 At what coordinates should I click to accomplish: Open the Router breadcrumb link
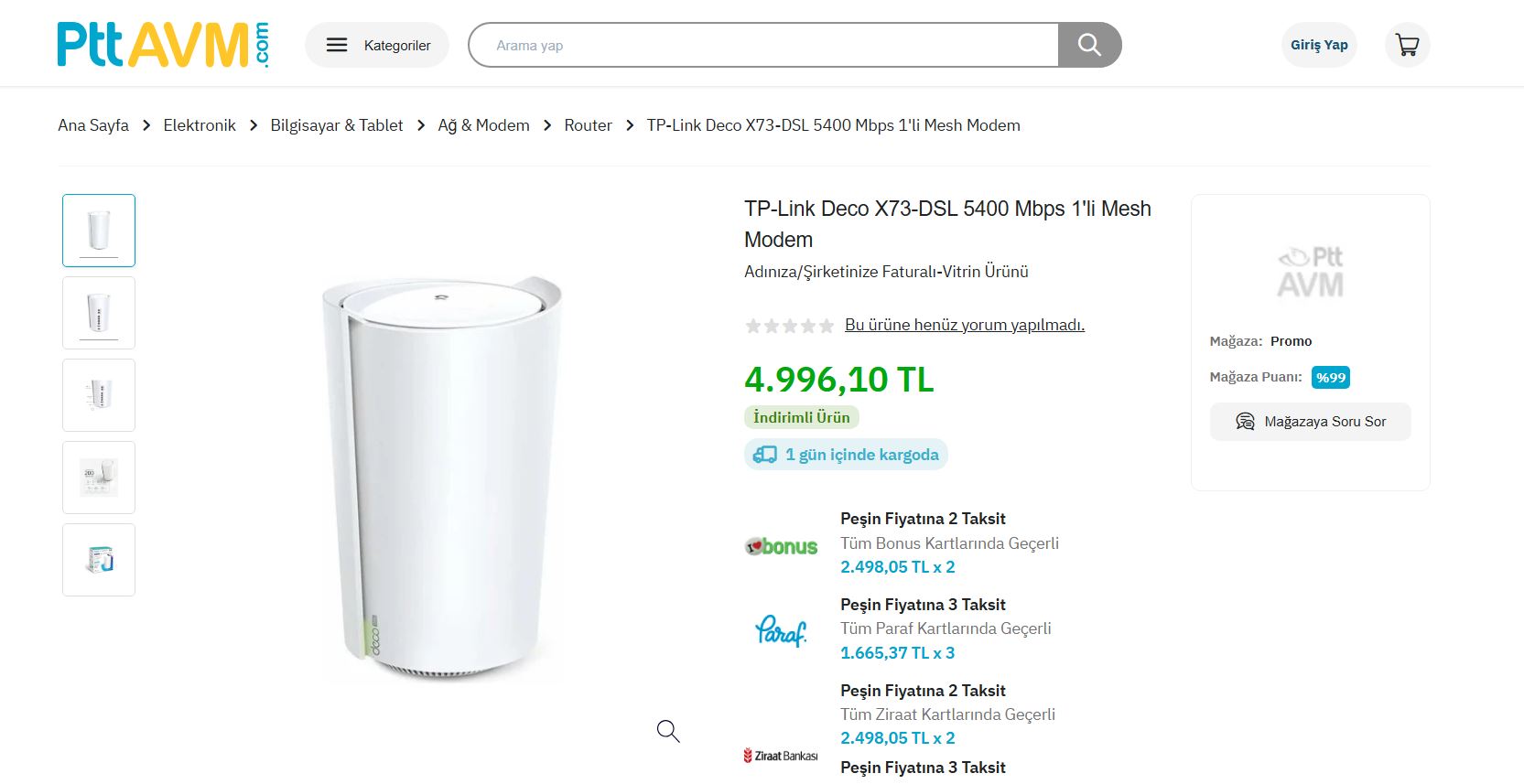[588, 125]
